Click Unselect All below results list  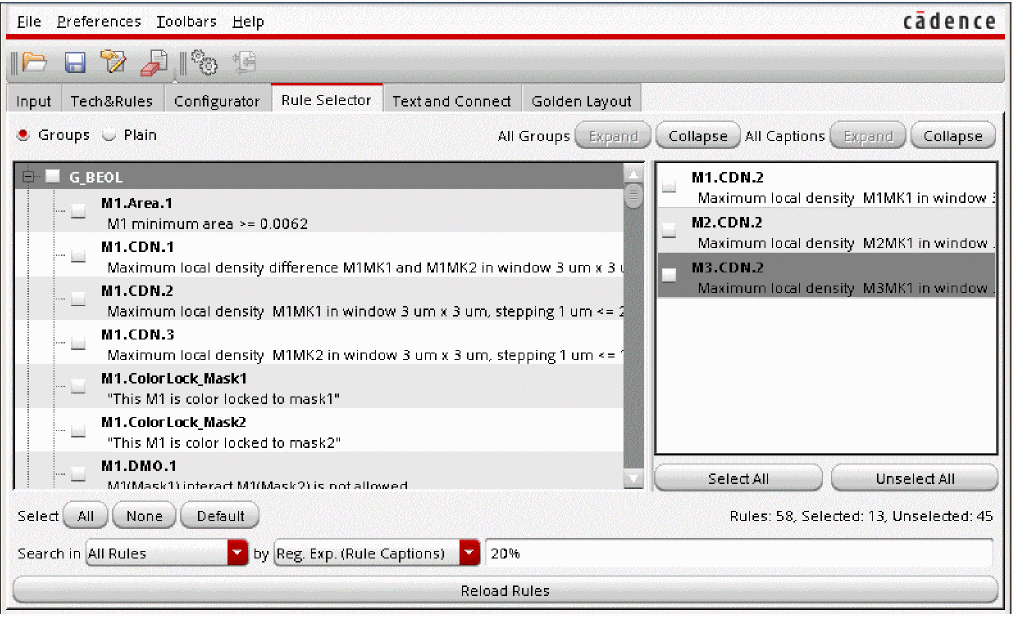click(x=915, y=479)
